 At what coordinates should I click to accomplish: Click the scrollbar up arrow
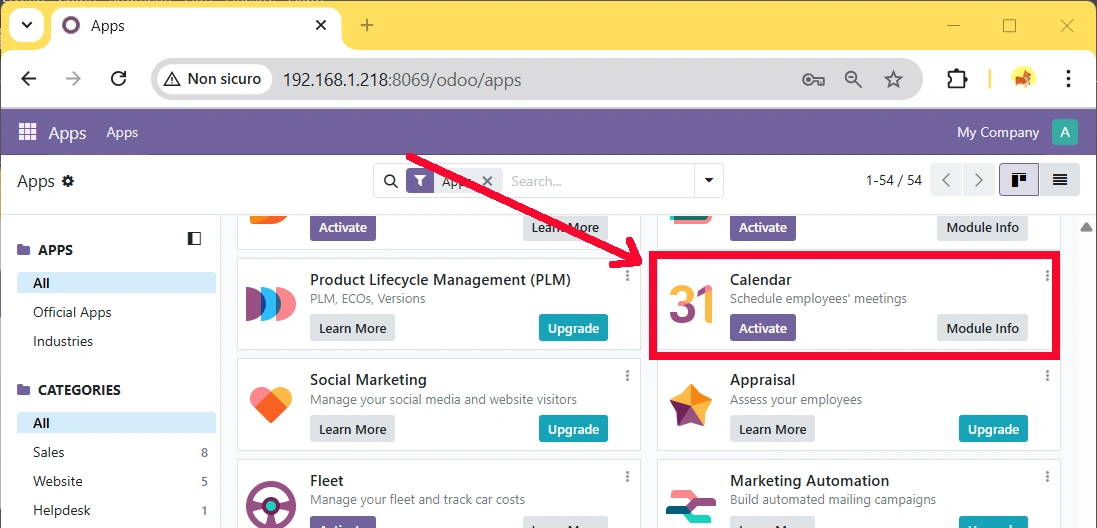coord(1086,227)
